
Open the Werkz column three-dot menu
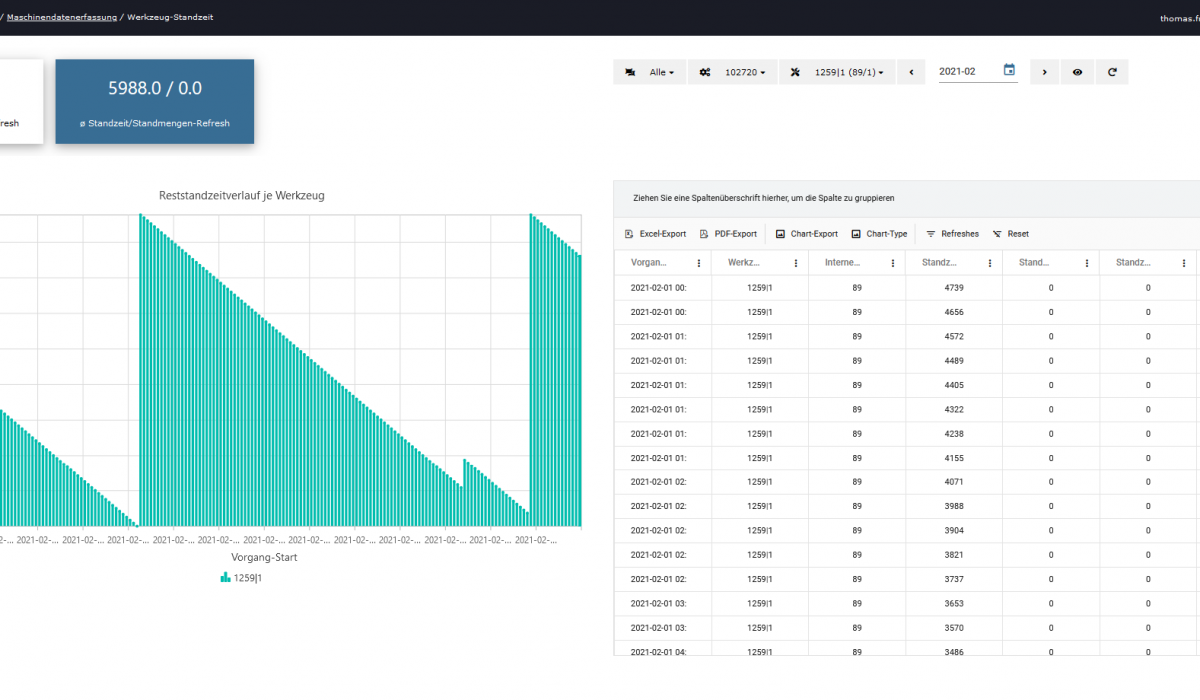[796, 263]
